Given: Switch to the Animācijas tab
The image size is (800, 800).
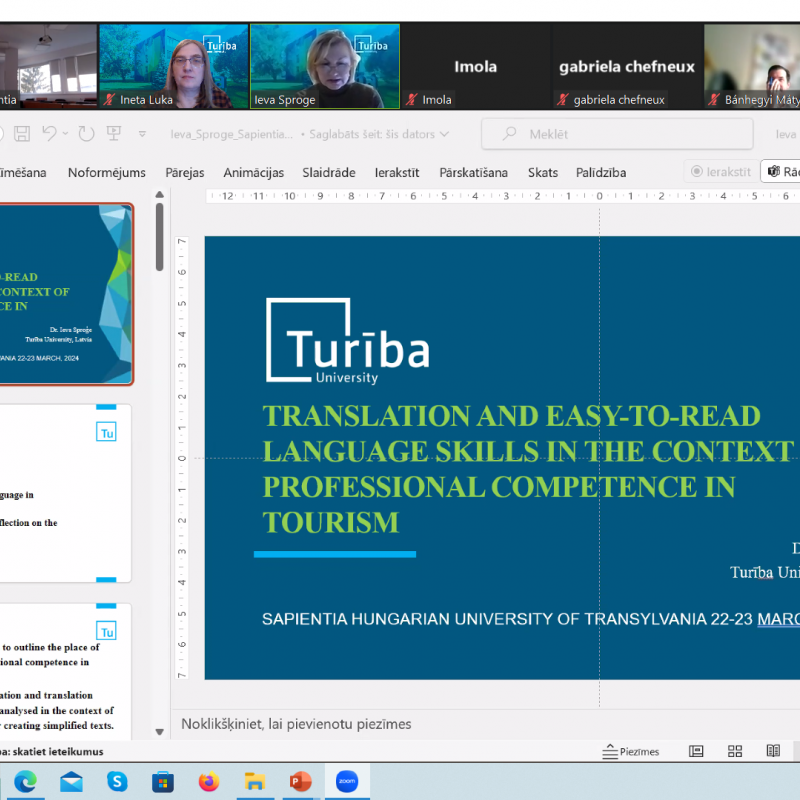Looking at the screenshot, I should point(254,172).
